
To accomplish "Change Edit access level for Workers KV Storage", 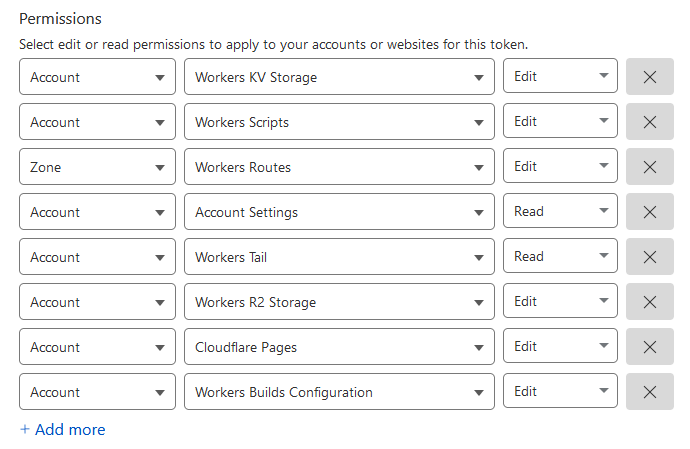I will [560, 76].
